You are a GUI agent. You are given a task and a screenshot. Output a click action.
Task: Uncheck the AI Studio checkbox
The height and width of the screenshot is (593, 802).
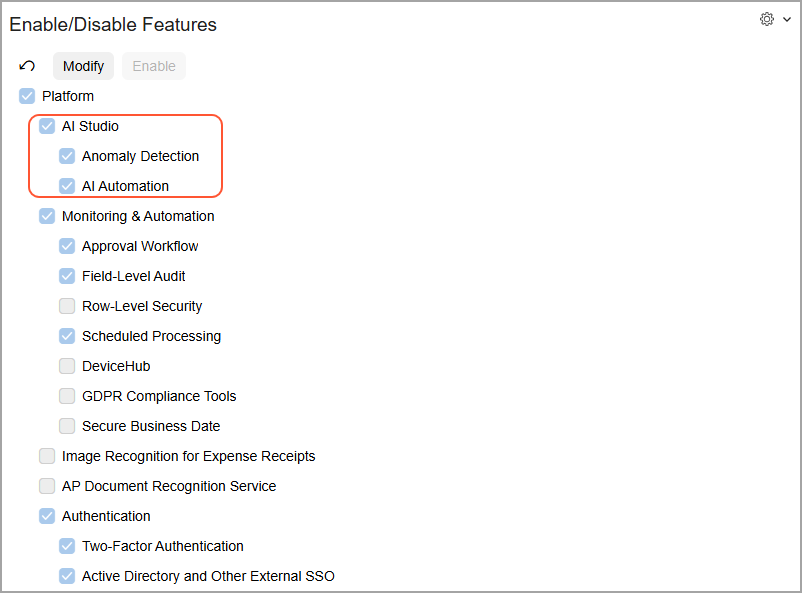47,126
